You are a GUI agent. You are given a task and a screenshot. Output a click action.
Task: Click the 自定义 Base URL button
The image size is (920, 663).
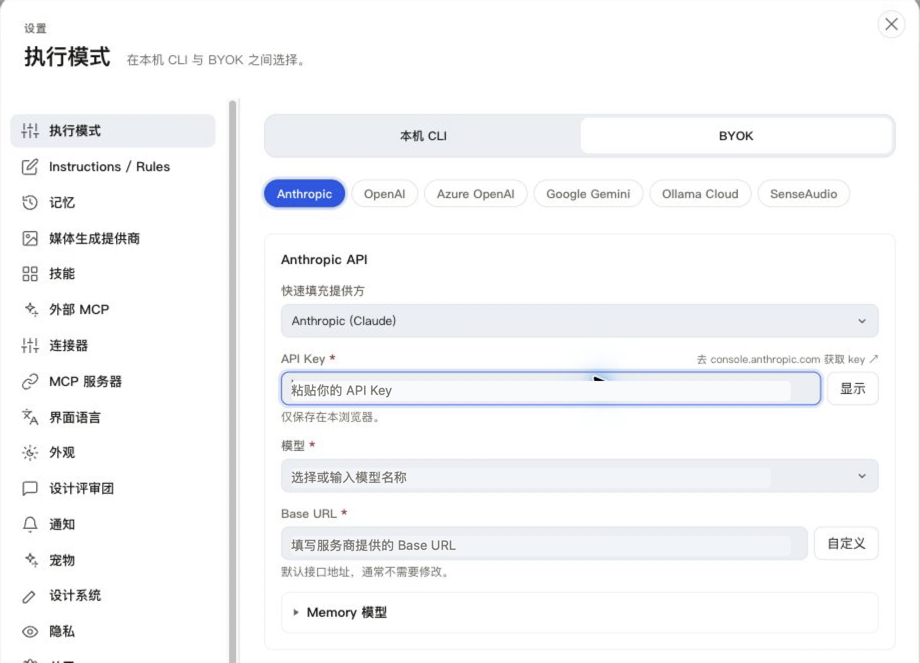click(x=846, y=543)
